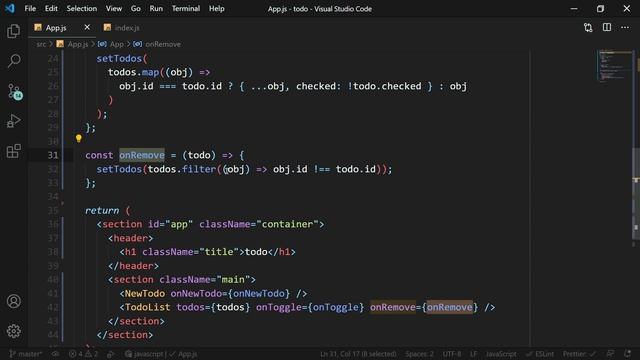The width and height of the screenshot is (640, 360).
Task: Click the VS Code logo icon
Action: pyautogui.click(x=9, y=8)
